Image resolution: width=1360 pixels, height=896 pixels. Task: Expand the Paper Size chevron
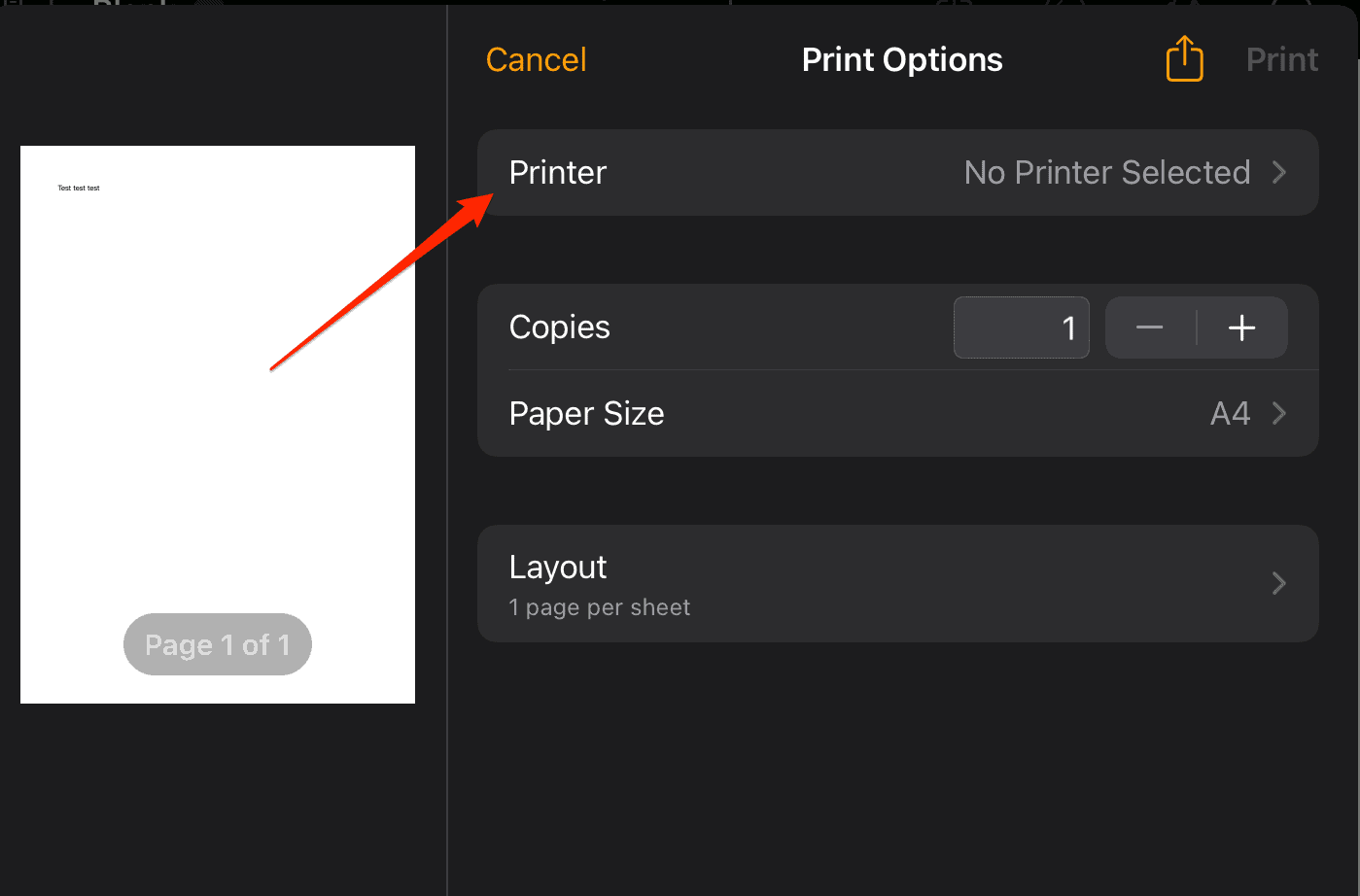1279,414
